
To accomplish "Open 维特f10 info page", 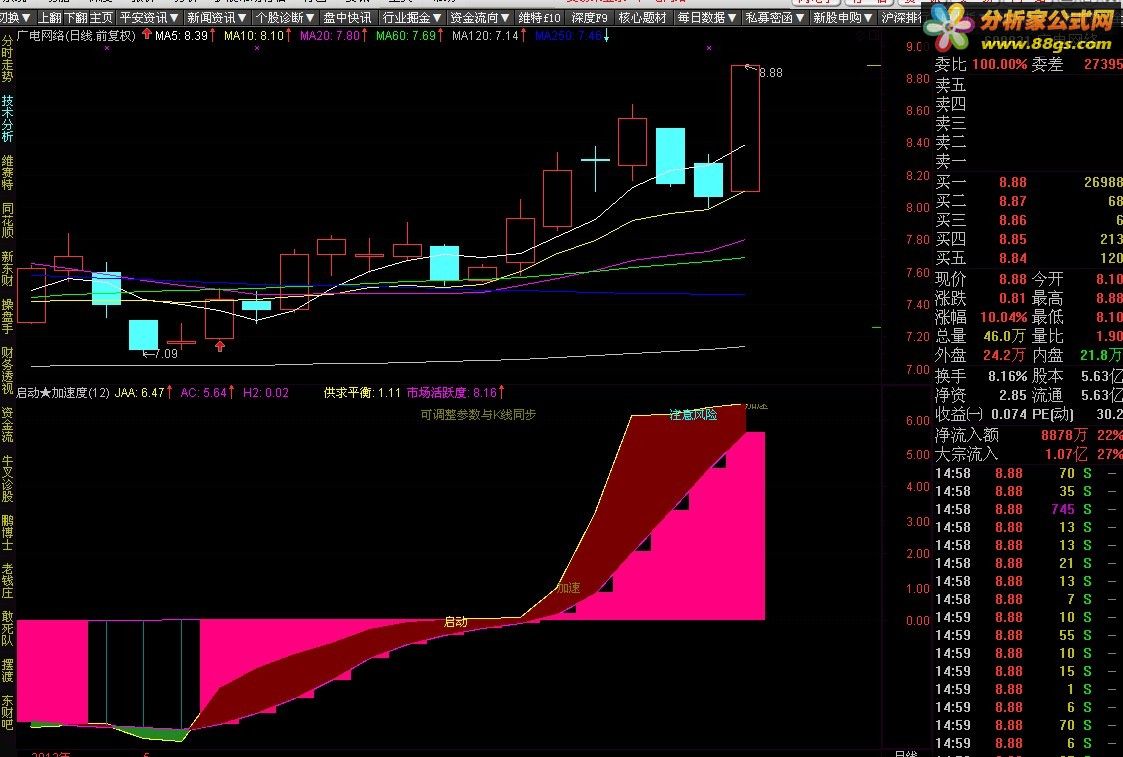I will 539,17.
